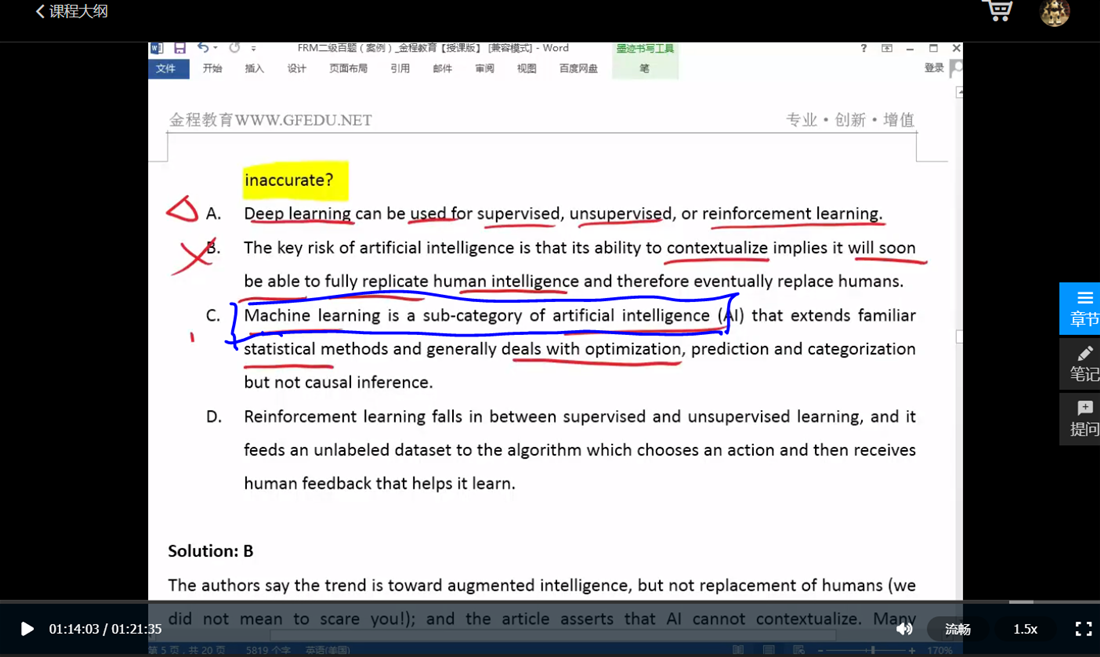Image resolution: width=1100 pixels, height=657 pixels.
Task: Minimize the Word window
Action: pyautogui.click(x=910, y=48)
